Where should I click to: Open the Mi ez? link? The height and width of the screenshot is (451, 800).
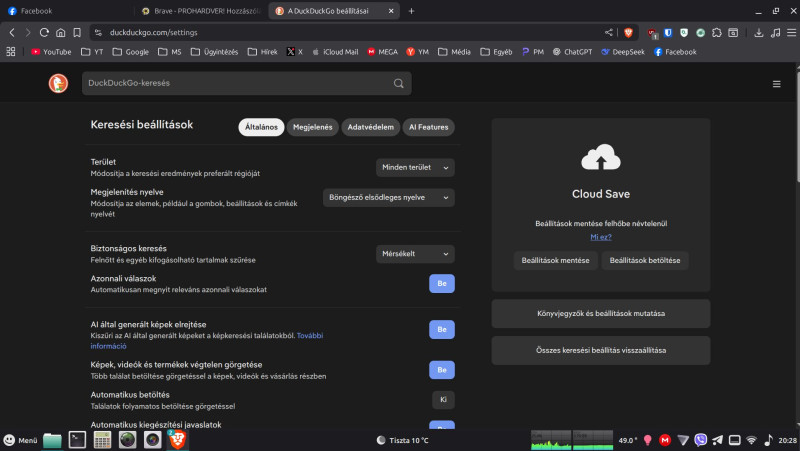coord(601,237)
